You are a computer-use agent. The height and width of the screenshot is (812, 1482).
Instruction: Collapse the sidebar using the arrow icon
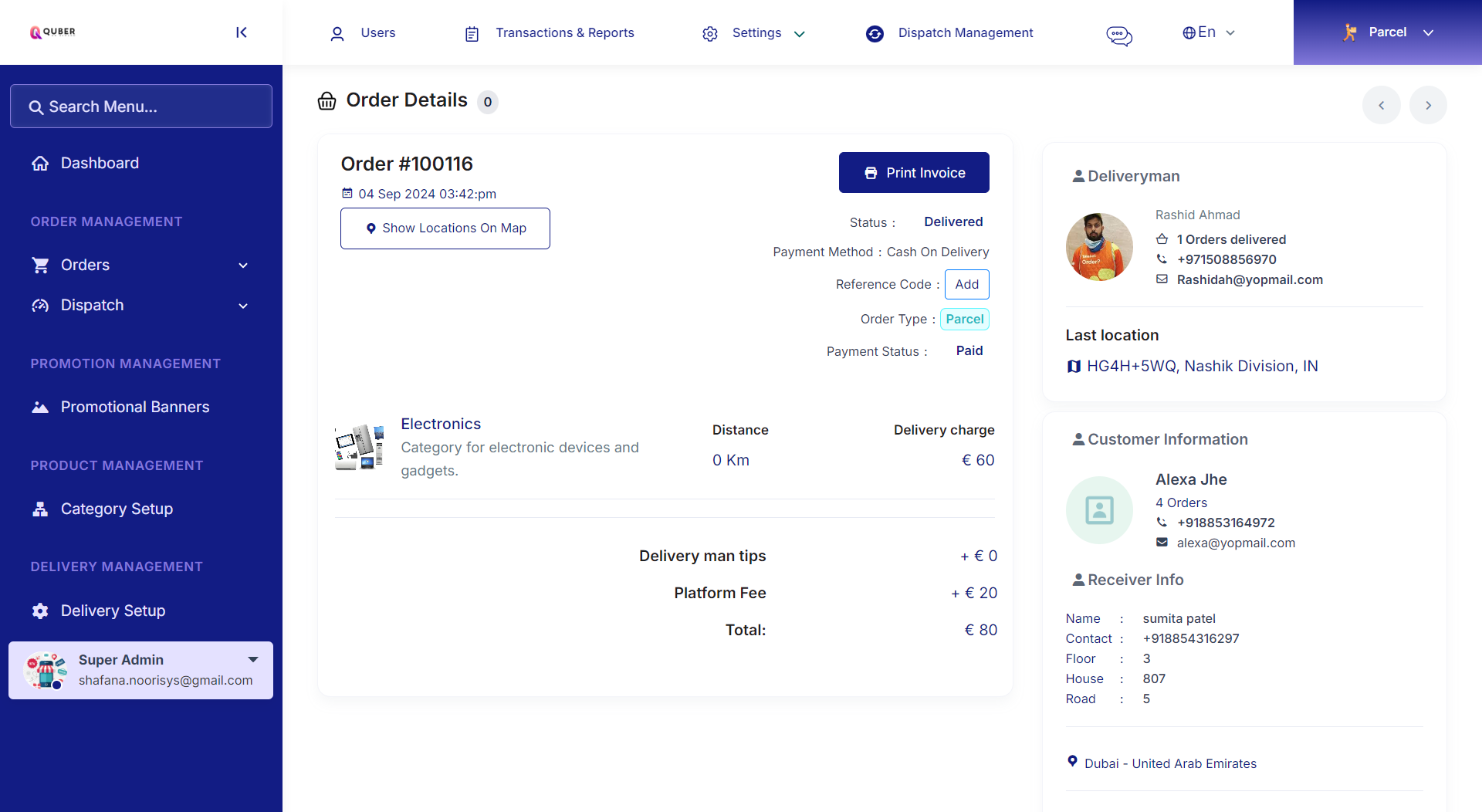coord(241,32)
